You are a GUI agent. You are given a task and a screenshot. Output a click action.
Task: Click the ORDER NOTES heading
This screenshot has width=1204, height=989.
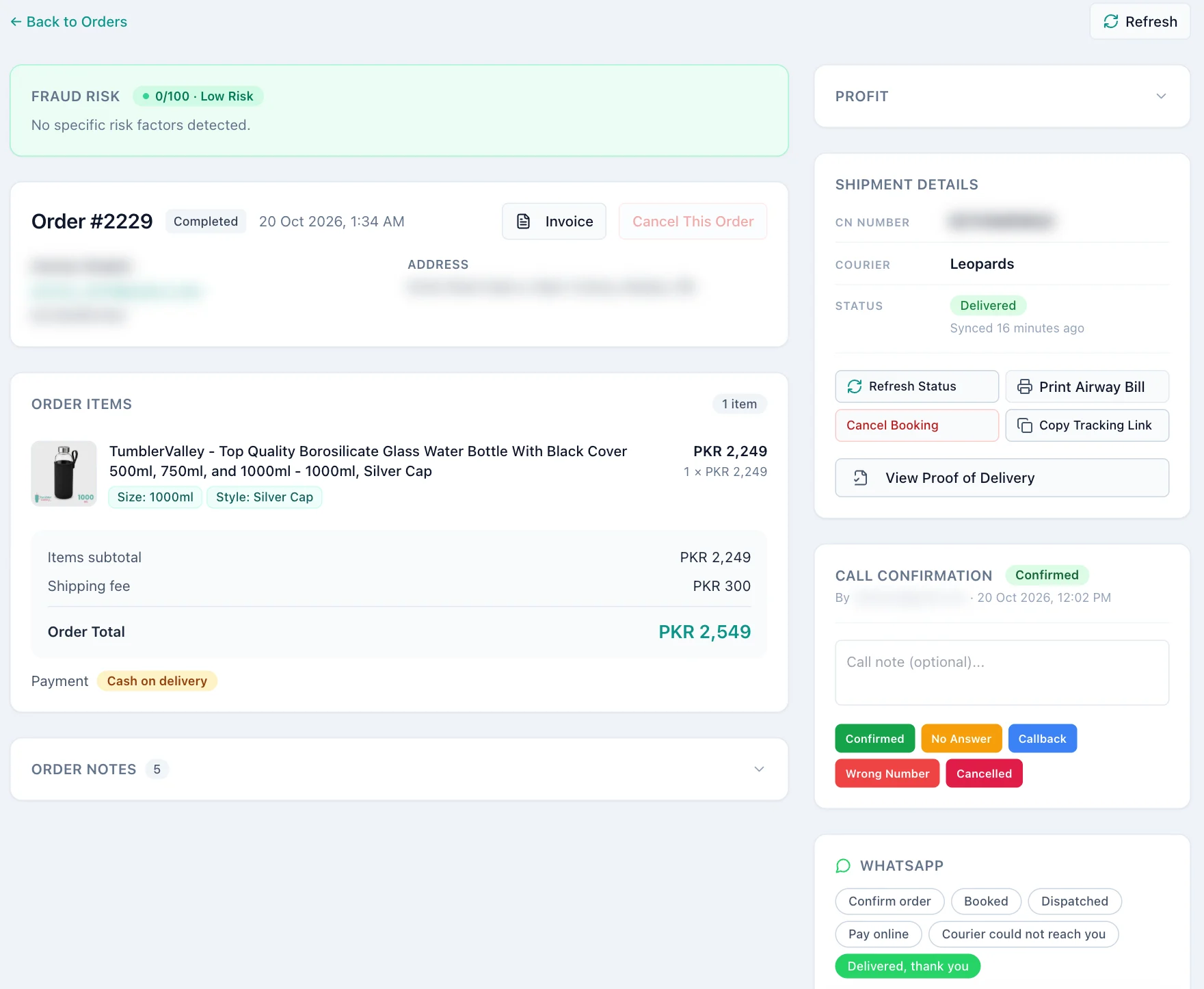[84, 769]
